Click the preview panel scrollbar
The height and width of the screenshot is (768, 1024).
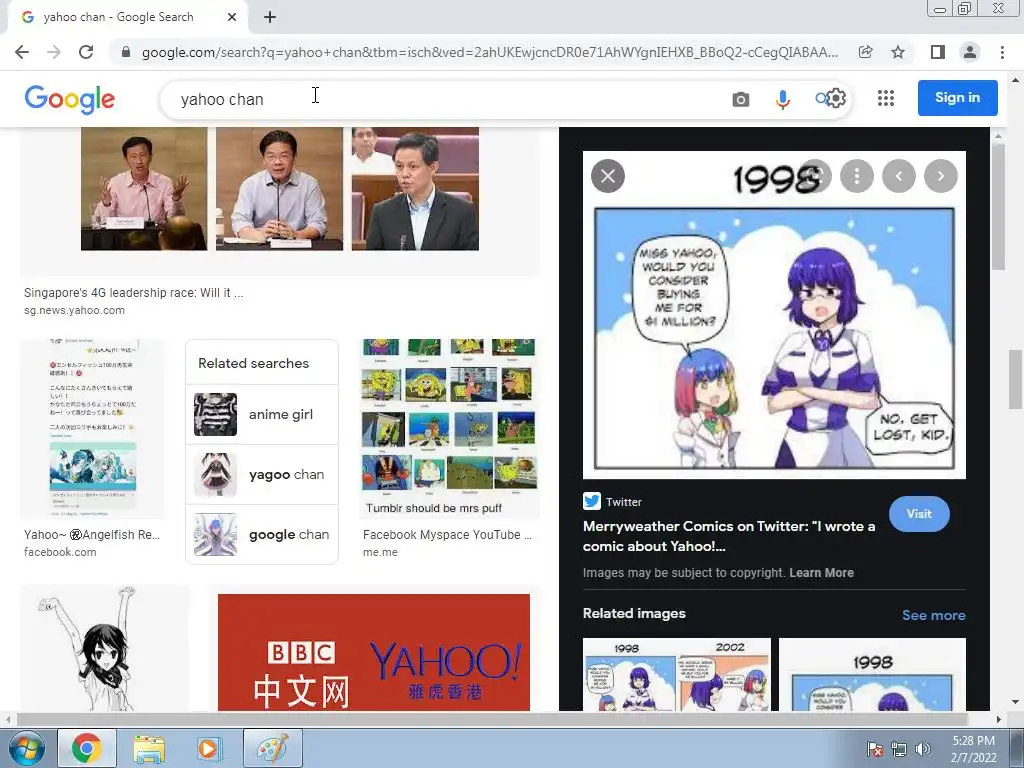pos(997,207)
